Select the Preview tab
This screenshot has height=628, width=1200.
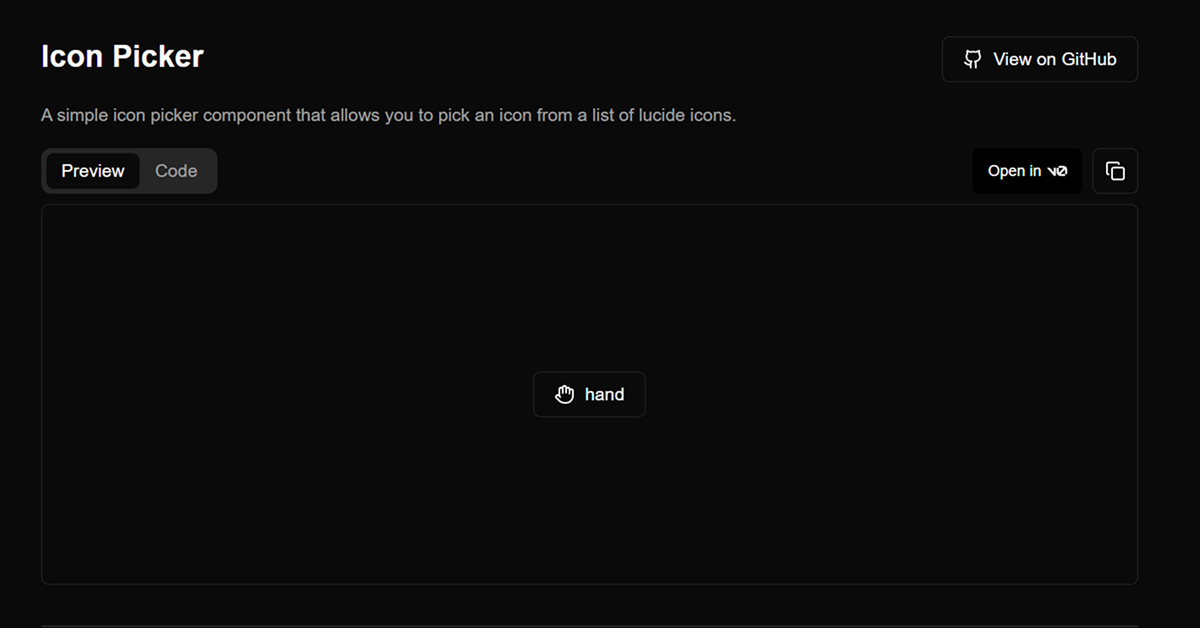pos(93,171)
